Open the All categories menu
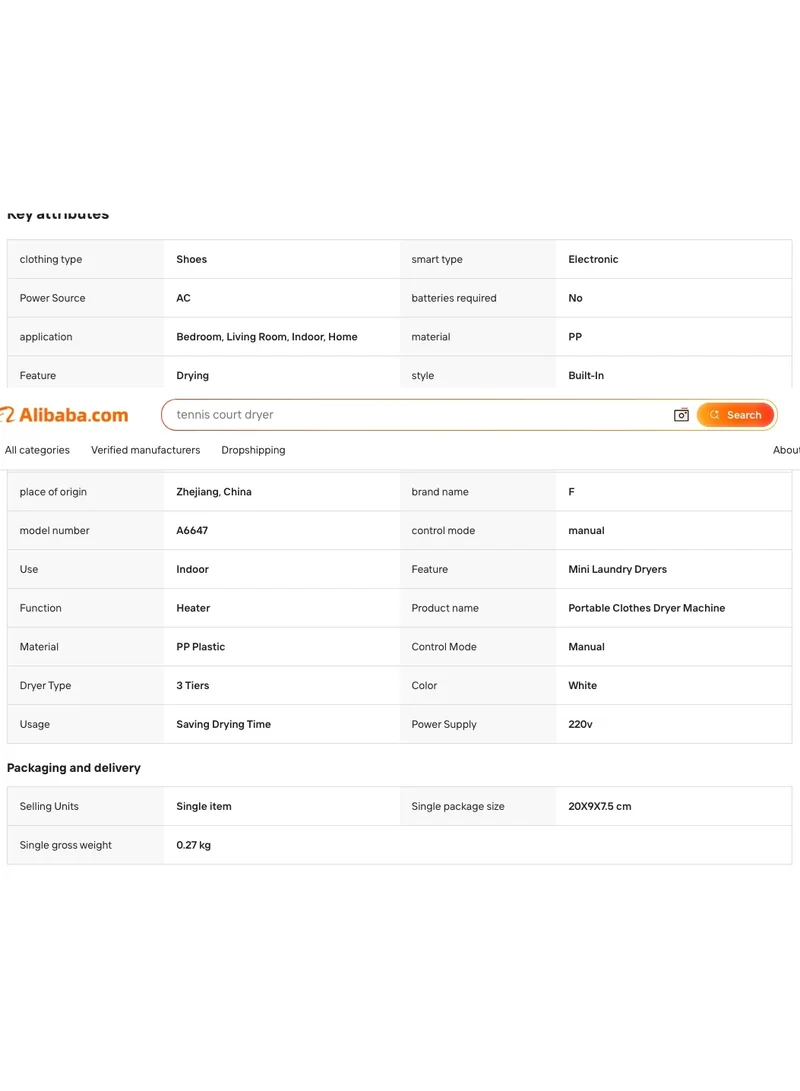 coord(38,450)
